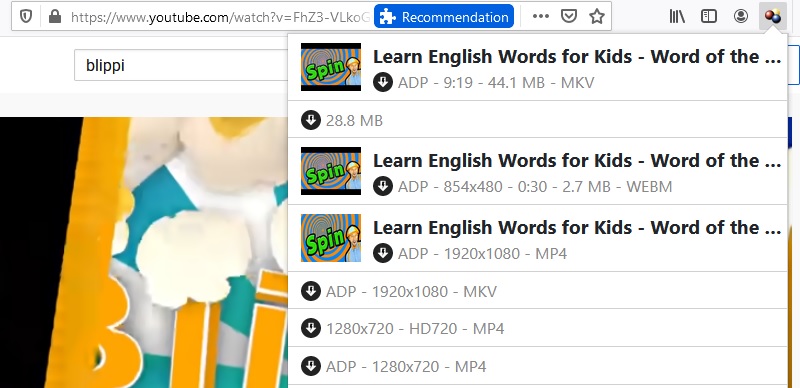The image size is (800, 388).
Task: Download icon for ADP 1920x1080 MKV
Action: (x=311, y=292)
